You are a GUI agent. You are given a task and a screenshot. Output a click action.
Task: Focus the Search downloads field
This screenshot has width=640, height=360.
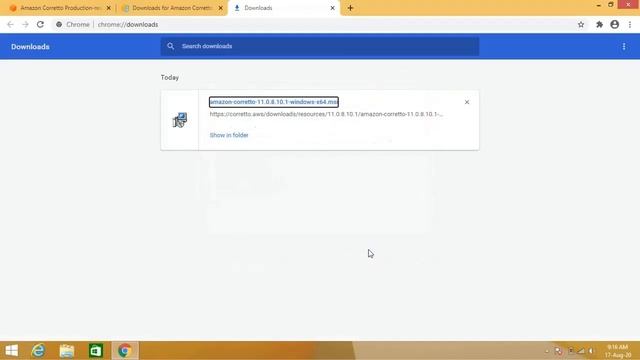[320, 46]
